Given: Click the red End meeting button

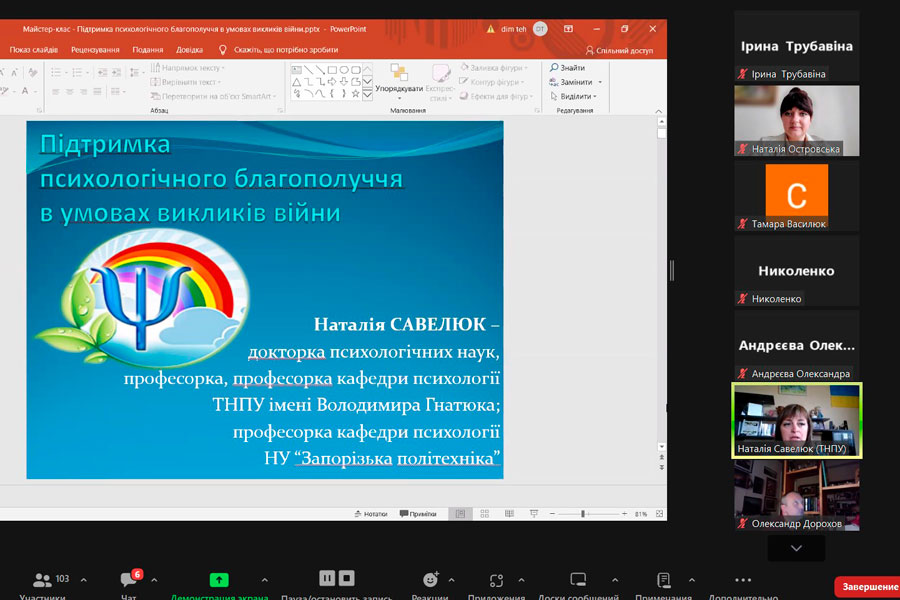Looking at the screenshot, I should coord(866,586).
